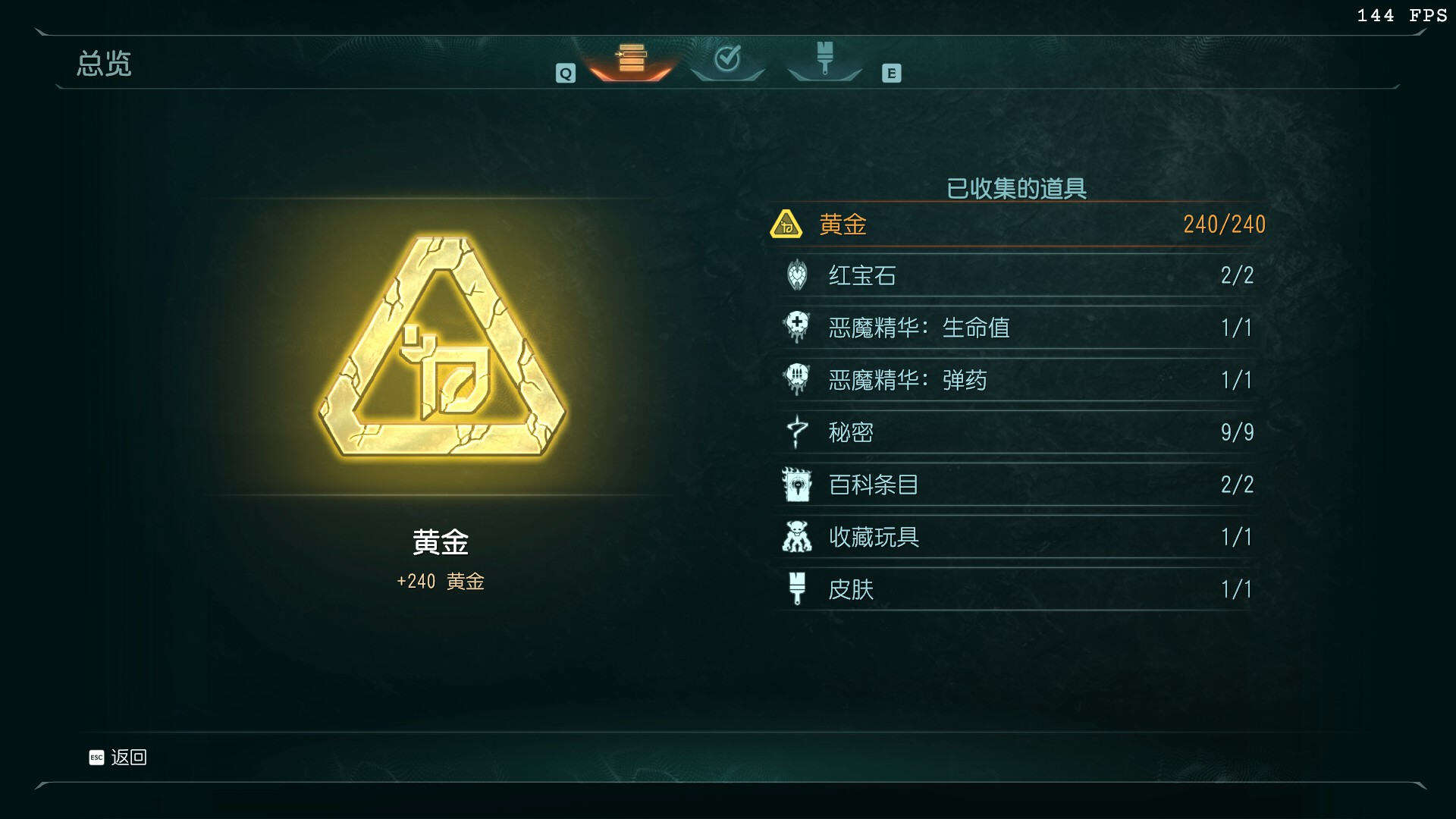The width and height of the screenshot is (1456, 819).
Task: Click the E next-tab key hint
Action: (x=892, y=74)
